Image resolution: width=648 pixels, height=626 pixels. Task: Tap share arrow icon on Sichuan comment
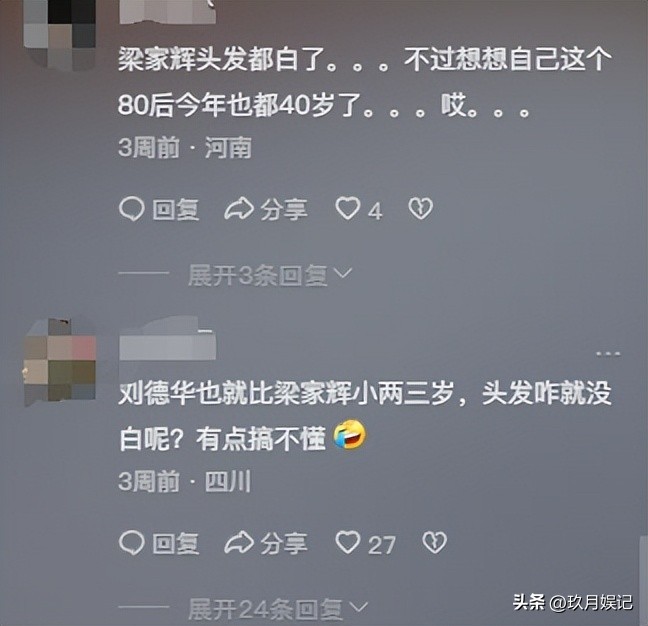click(239, 542)
